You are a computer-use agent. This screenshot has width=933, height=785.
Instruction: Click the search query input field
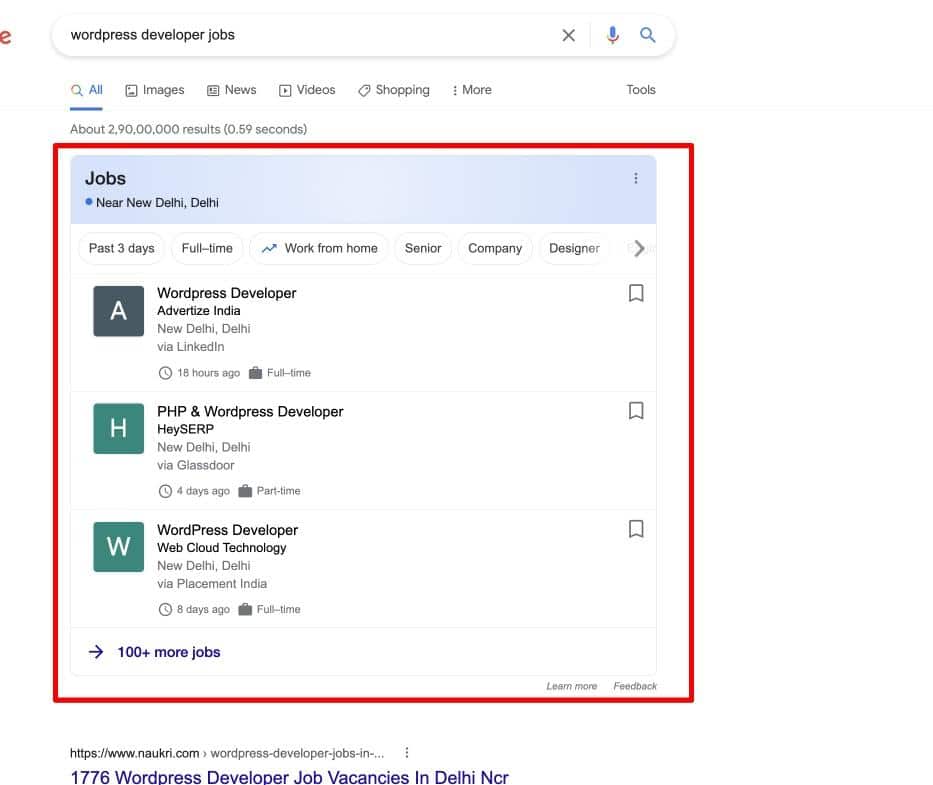(x=300, y=35)
